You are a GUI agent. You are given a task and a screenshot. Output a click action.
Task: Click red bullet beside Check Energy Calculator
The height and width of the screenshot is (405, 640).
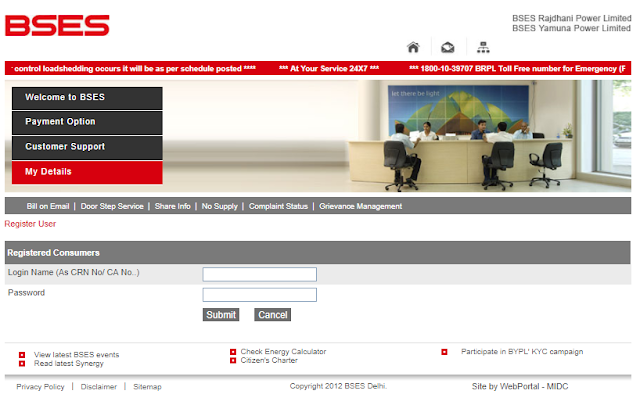click(233, 352)
